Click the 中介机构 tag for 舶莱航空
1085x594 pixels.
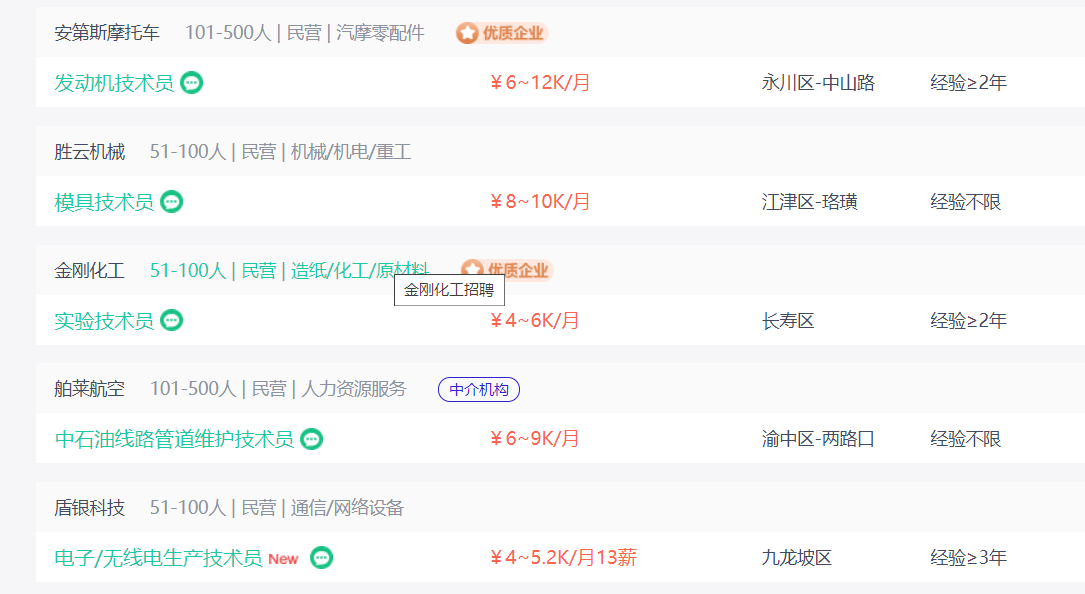pyautogui.click(x=479, y=390)
